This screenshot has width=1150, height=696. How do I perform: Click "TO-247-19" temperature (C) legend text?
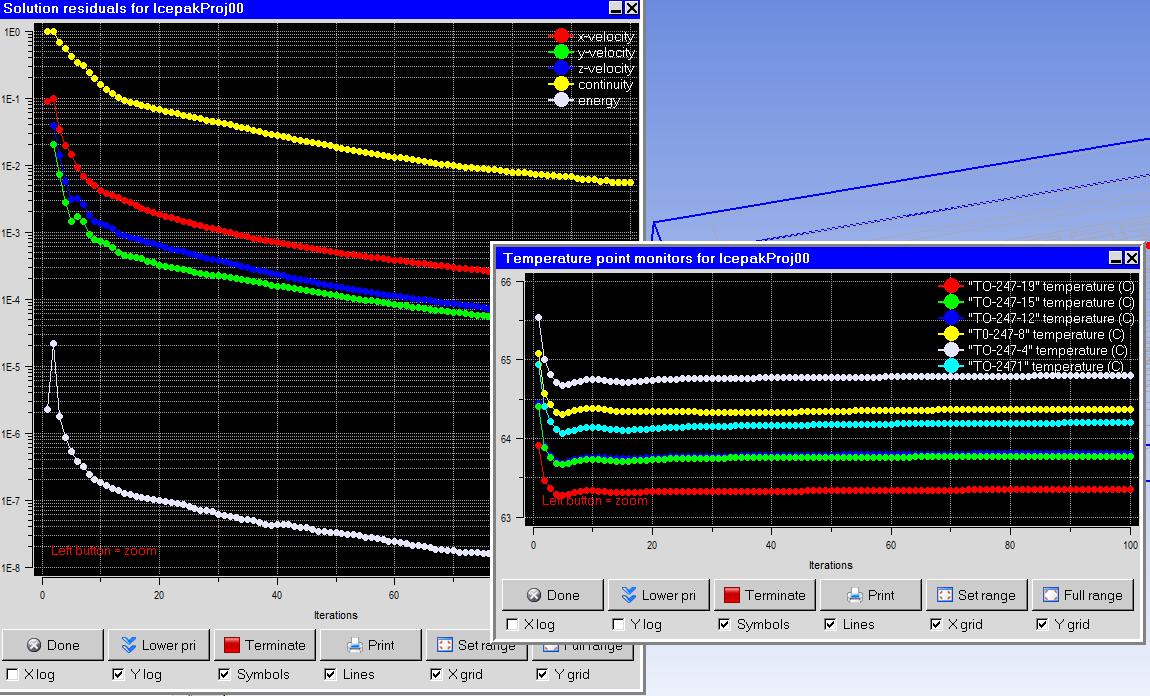pyautogui.click(x=1051, y=286)
